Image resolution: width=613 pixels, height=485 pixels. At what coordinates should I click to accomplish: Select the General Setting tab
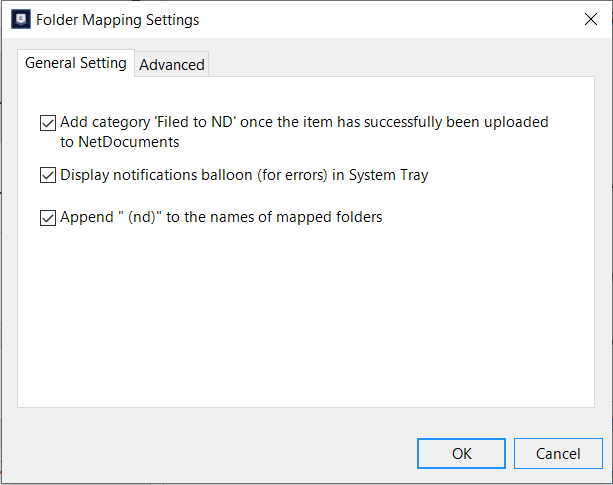76,63
